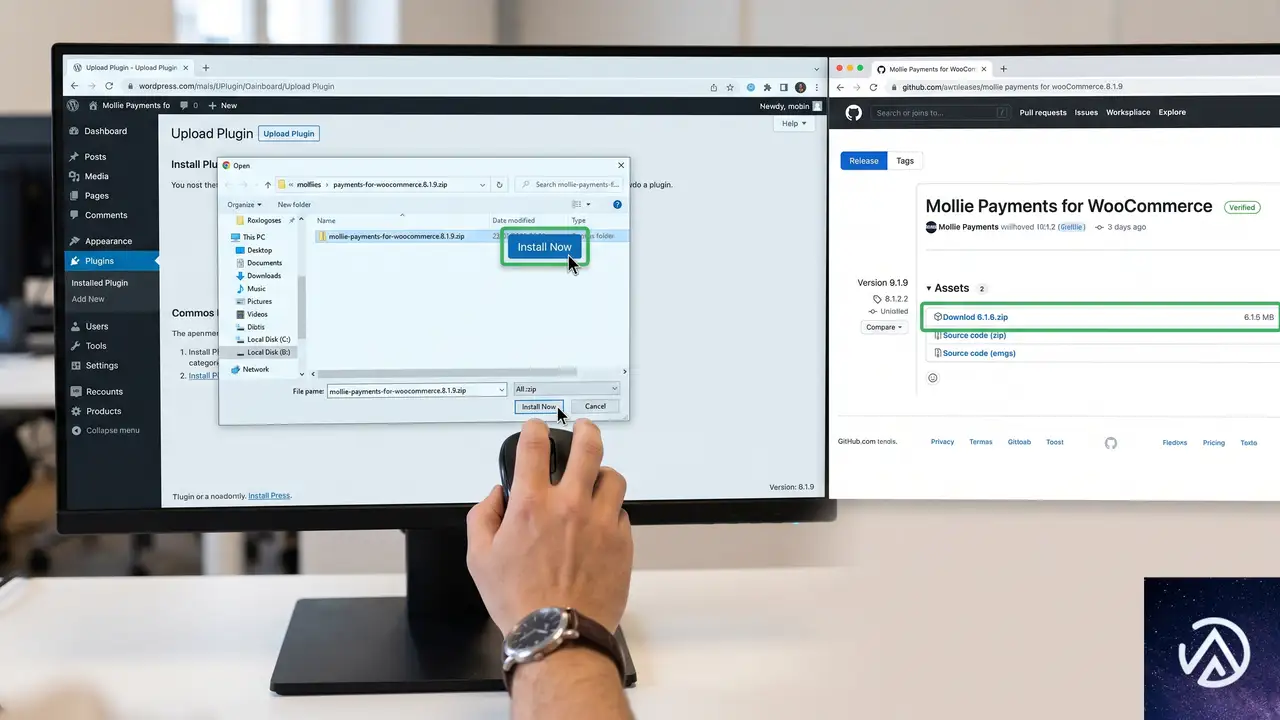Click the WordPress logo in admin bar
Viewport: 1280px width, 720px height.
pyautogui.click(x=73, y=105)
